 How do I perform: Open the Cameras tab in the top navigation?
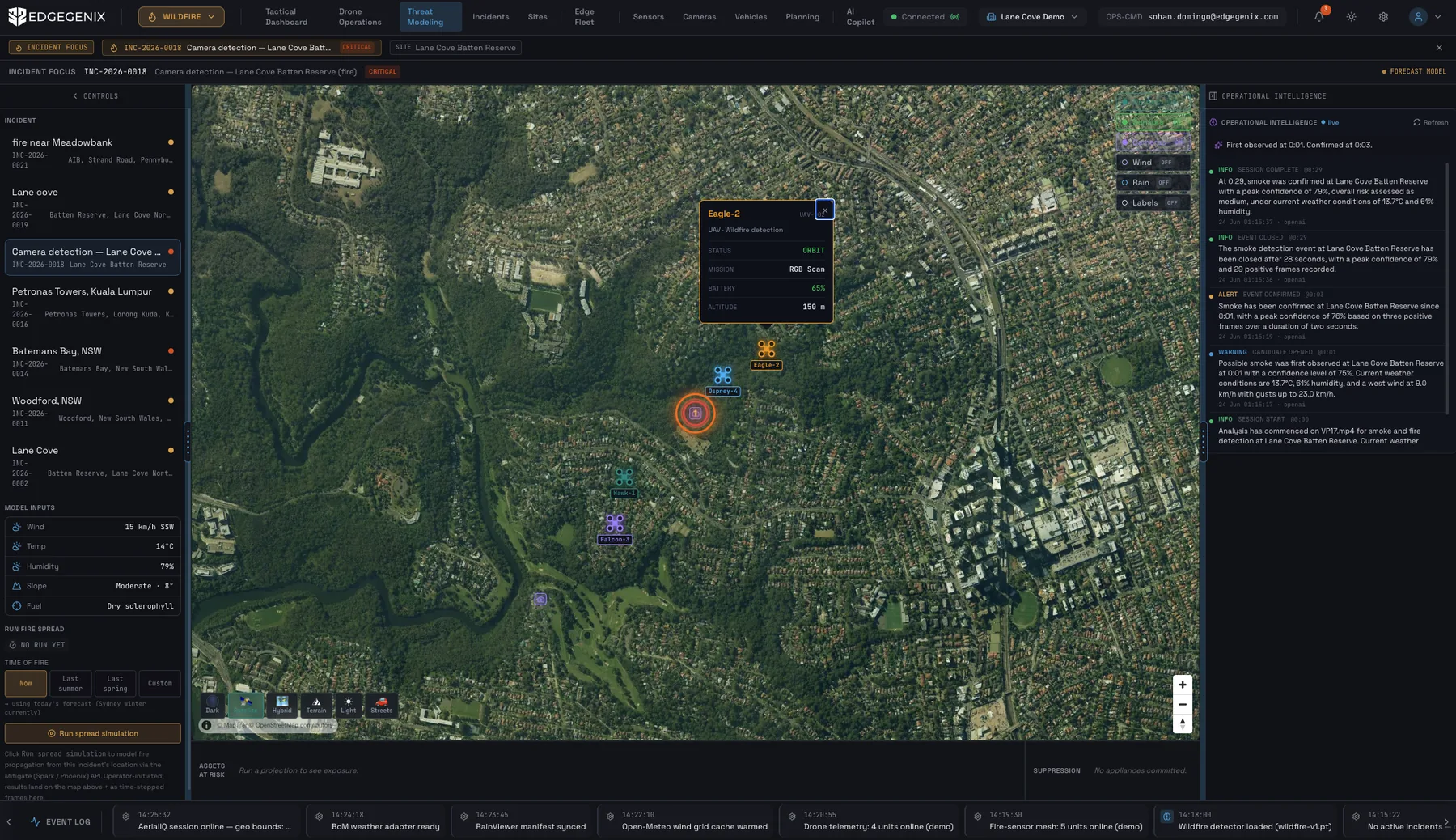[699, 16]
